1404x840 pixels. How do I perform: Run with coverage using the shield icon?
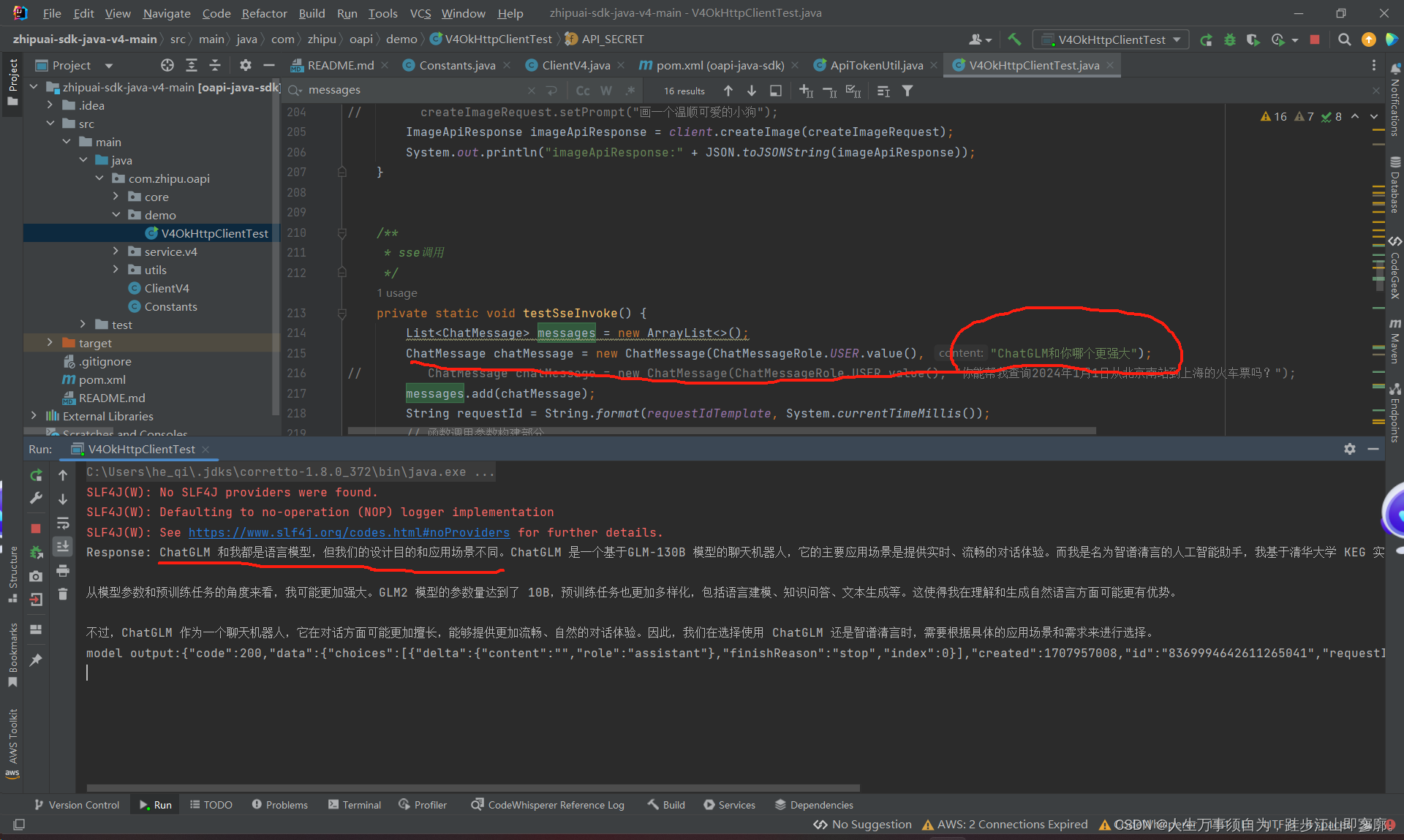pyautogui.click(x=1253, y=39)
